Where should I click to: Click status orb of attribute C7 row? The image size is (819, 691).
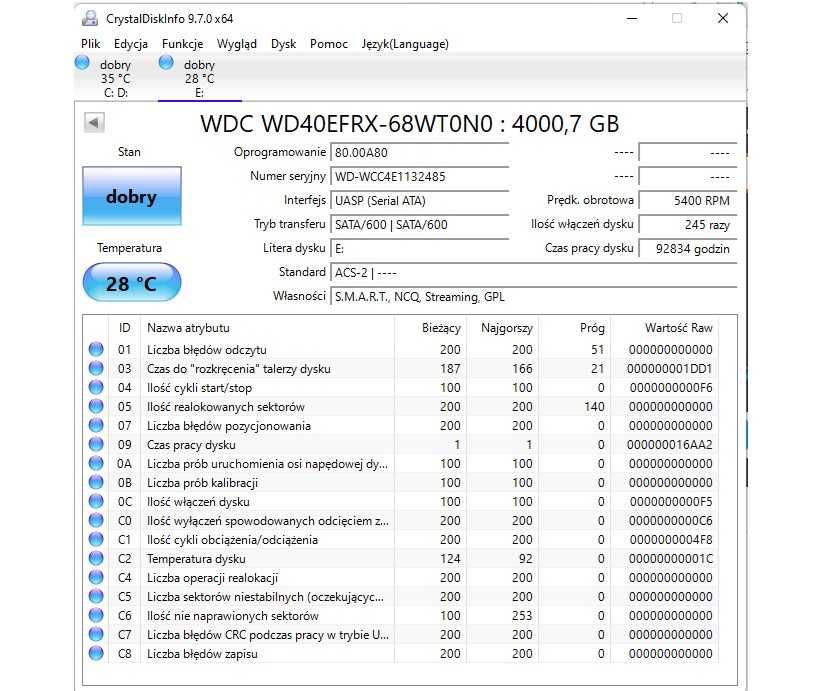pos(96,634)
